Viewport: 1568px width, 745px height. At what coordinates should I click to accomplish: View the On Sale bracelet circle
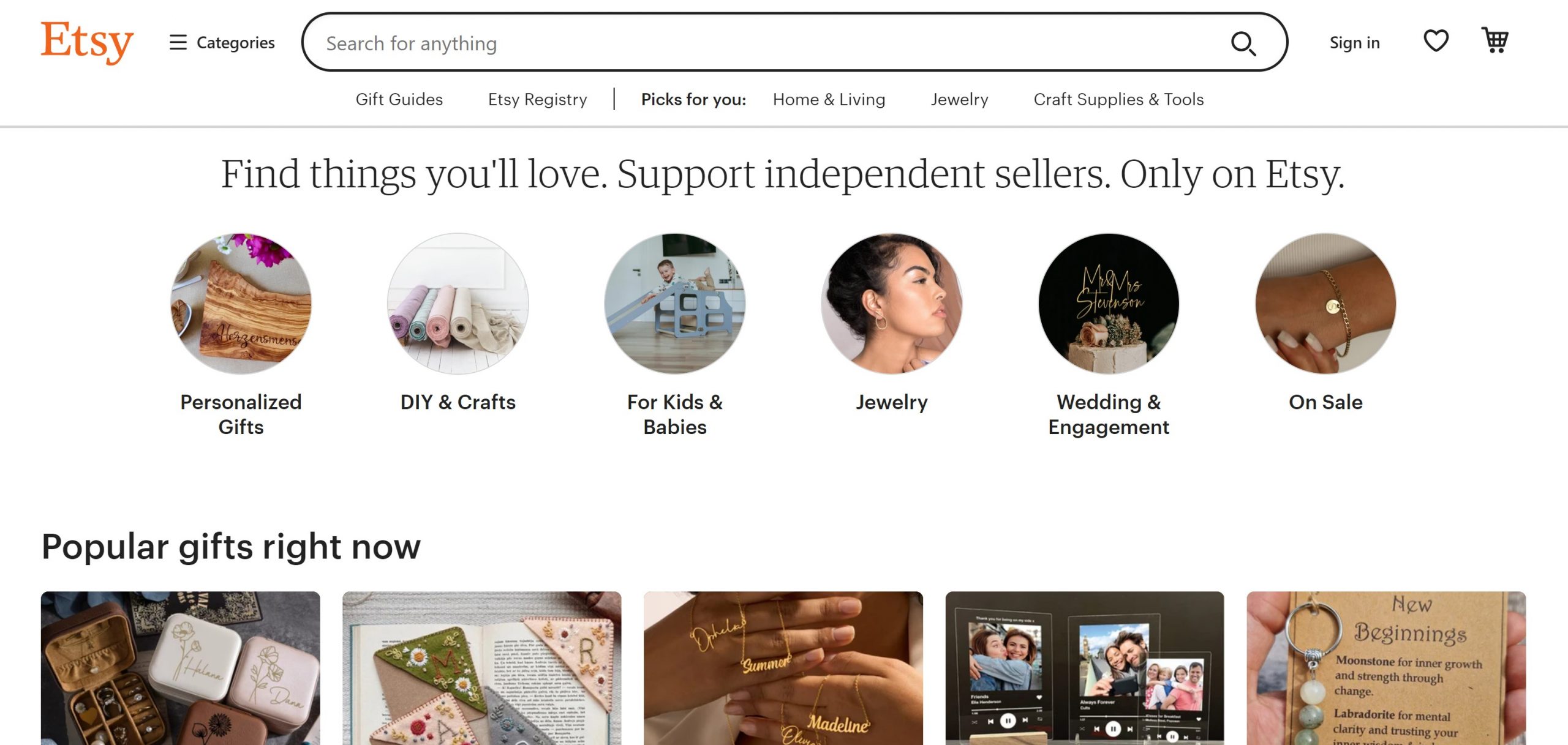(x=1325, y=304)
